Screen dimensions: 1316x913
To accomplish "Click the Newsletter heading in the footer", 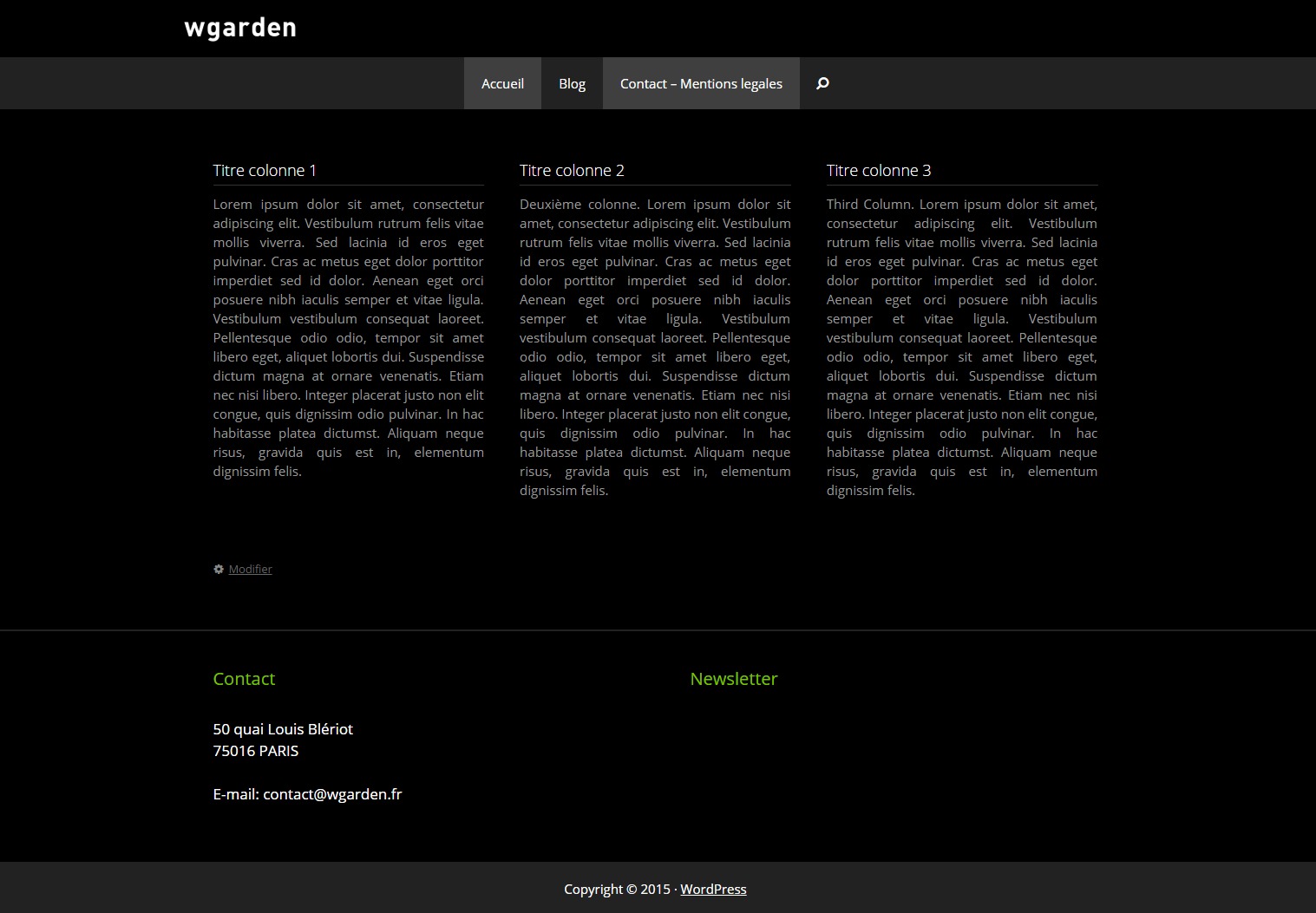I will (x=733, y=679).
